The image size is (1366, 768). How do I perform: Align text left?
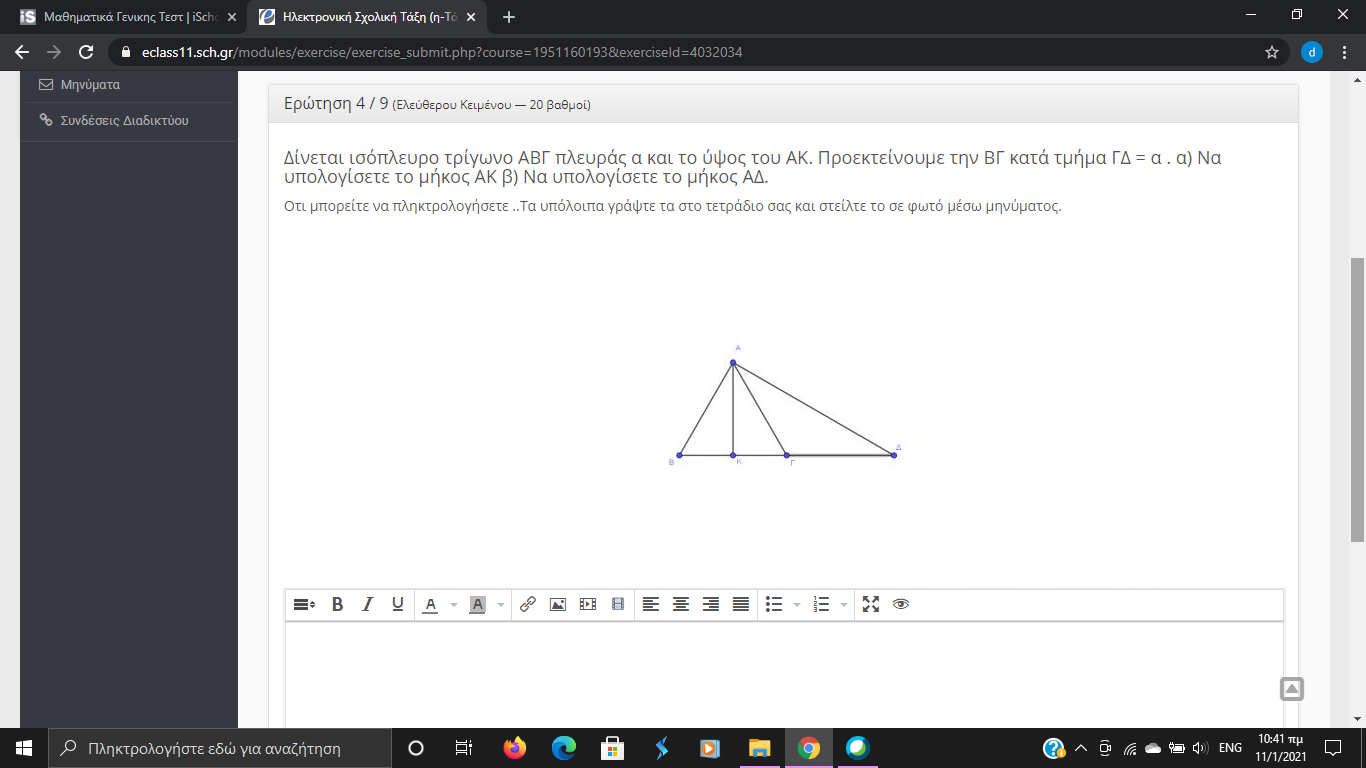point(651,604)
